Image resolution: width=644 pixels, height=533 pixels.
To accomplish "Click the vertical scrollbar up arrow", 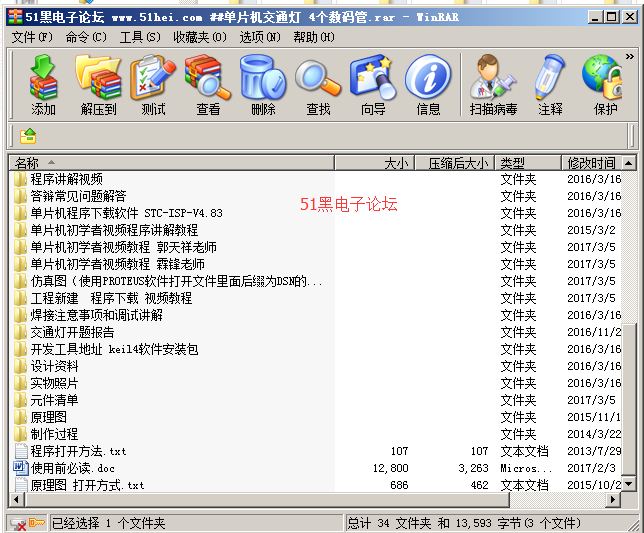I will coord(629,163).
